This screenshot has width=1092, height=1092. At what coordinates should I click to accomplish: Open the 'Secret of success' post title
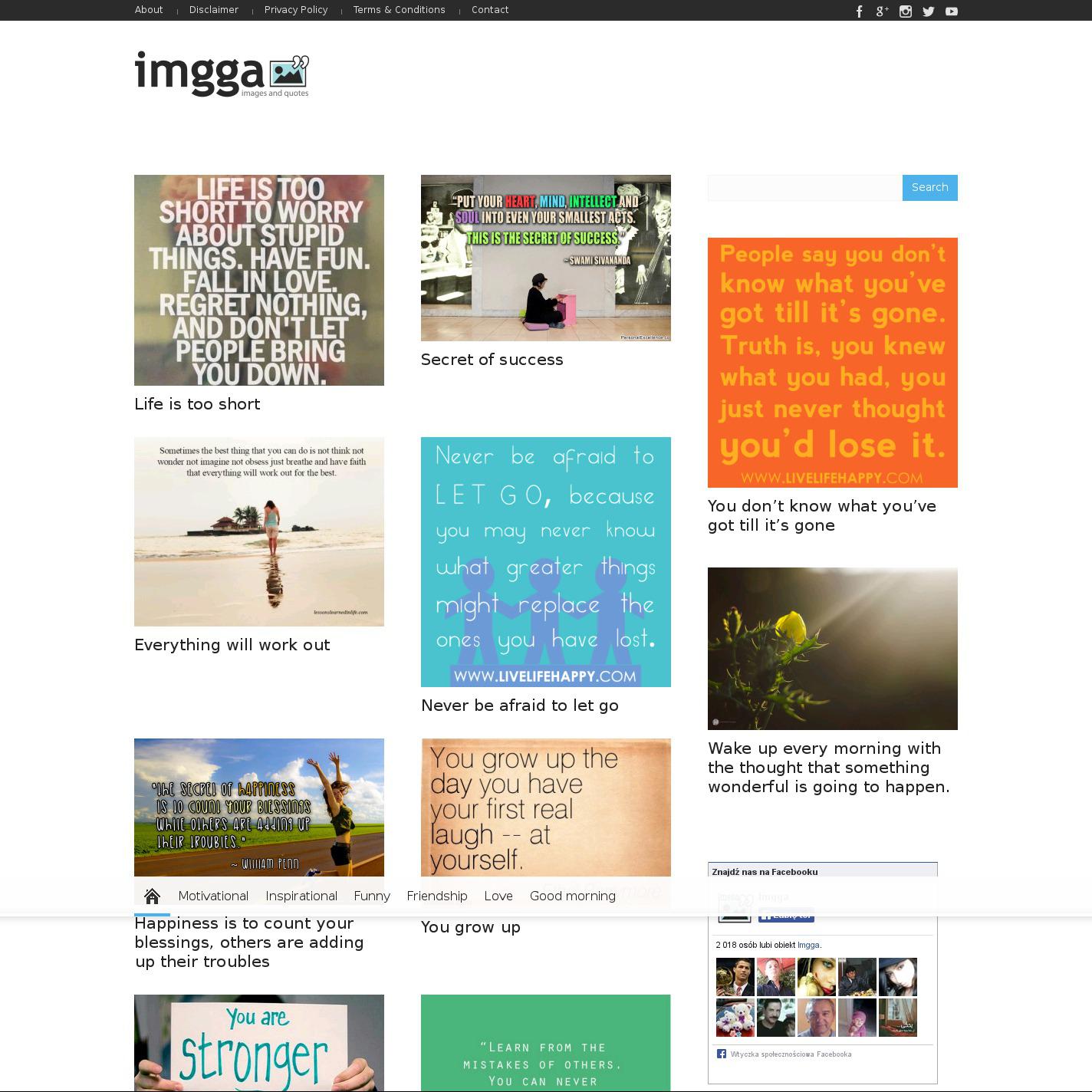click(x=492, y=360)
